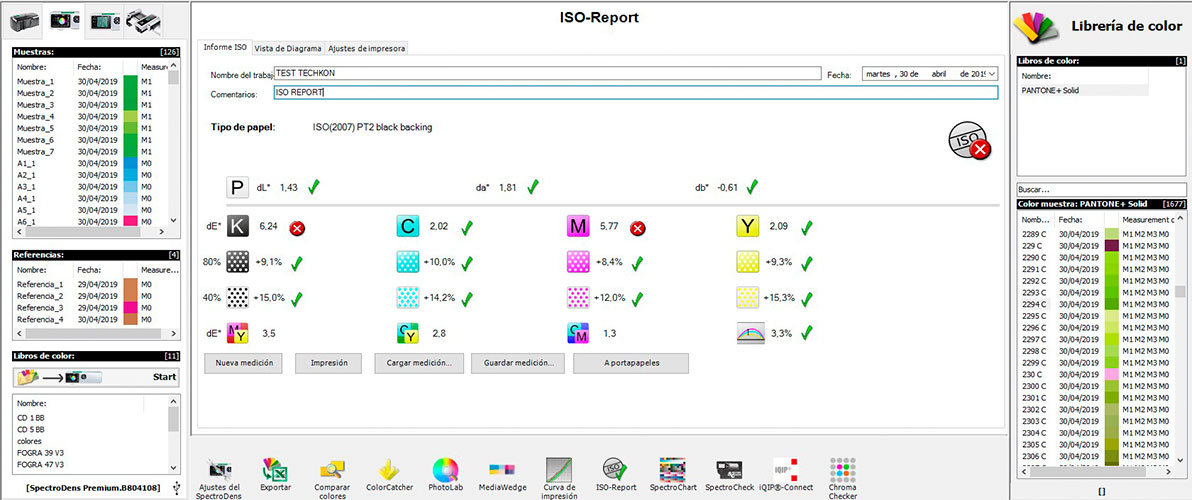
Task: Switch to Informe ISO tab
Action: [224, 47]
